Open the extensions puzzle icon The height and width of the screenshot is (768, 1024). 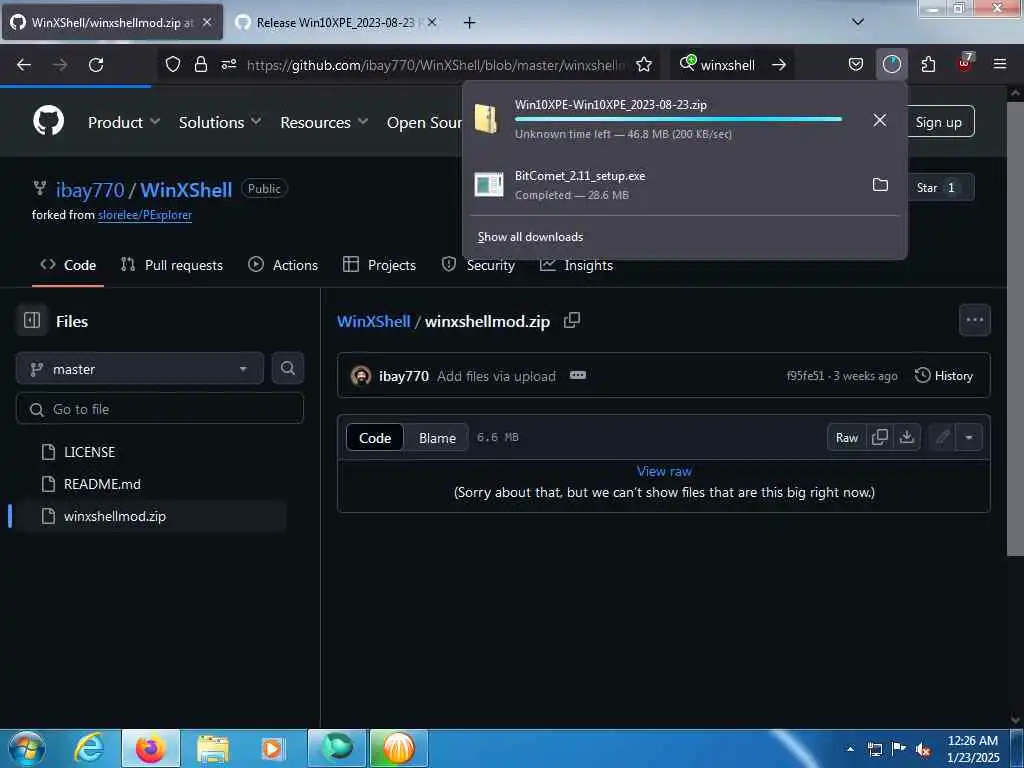[x=928, y=65]
